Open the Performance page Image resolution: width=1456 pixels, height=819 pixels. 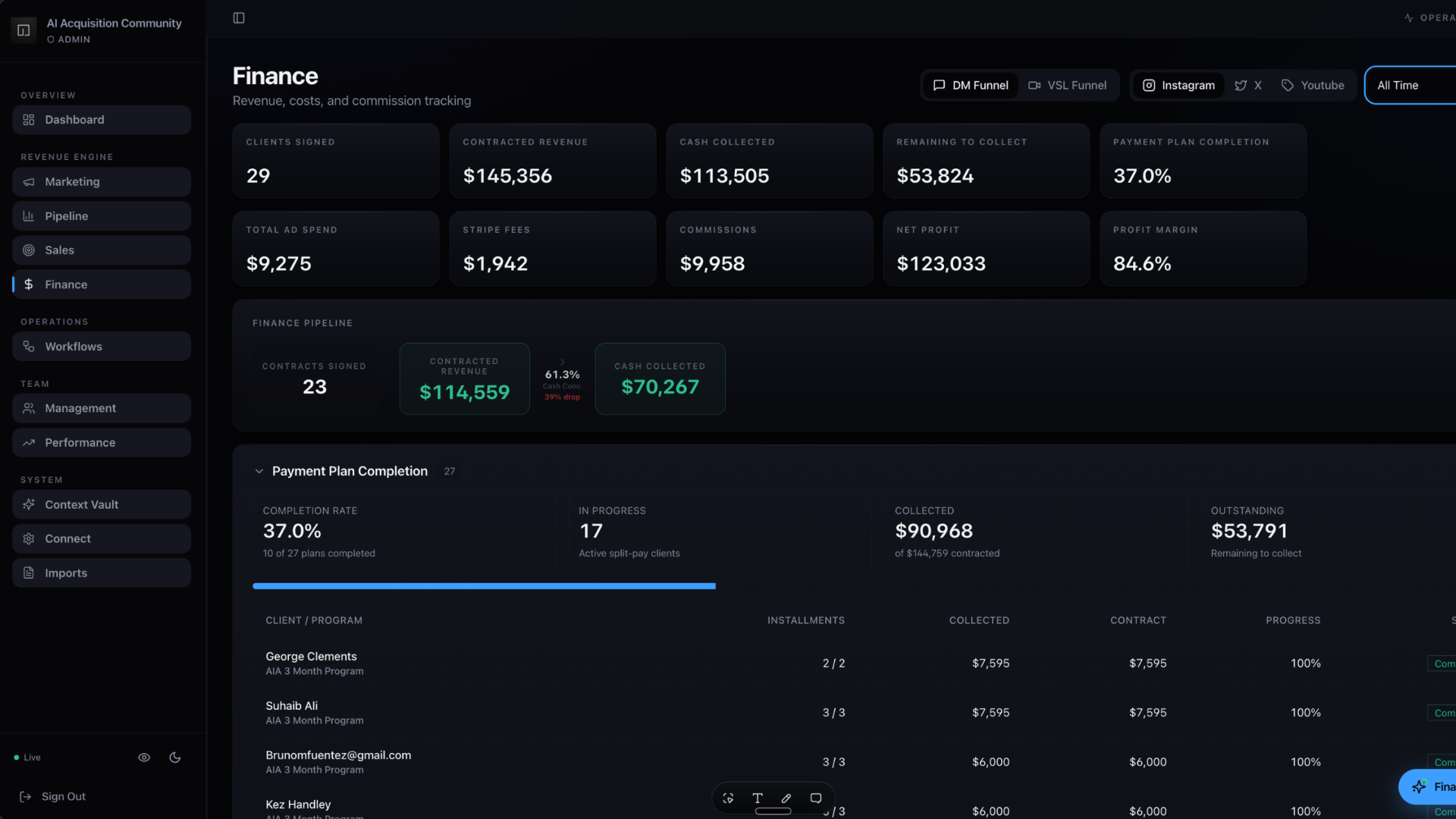point(102,443)
